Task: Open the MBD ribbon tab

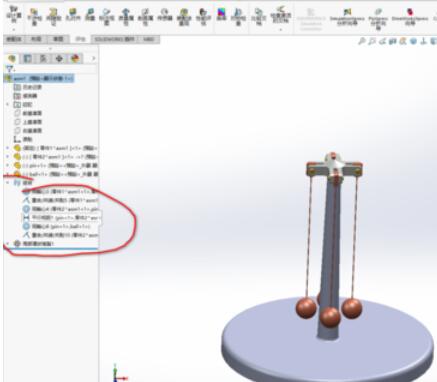Action: 149,39
